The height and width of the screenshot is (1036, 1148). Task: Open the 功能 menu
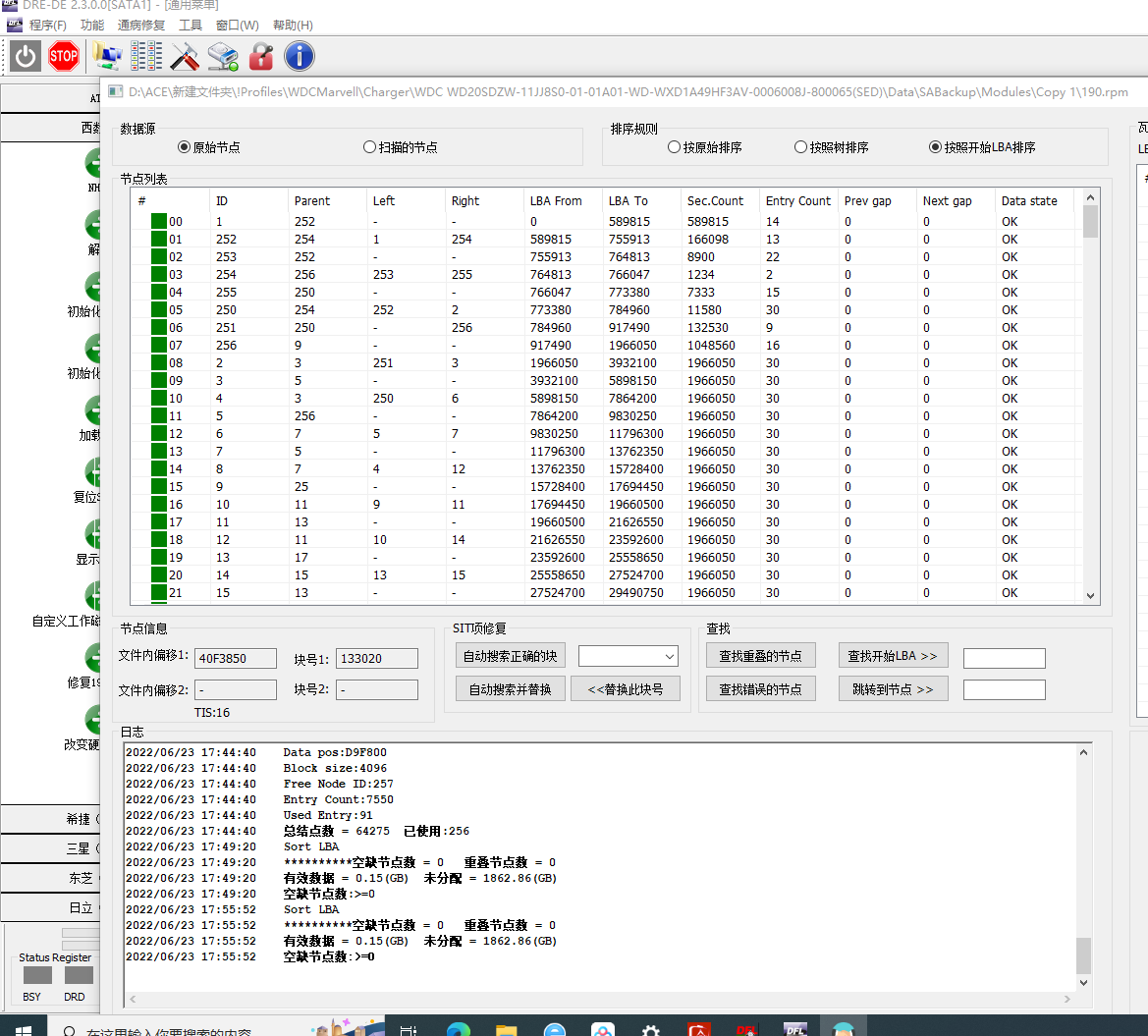coord(92,25)
